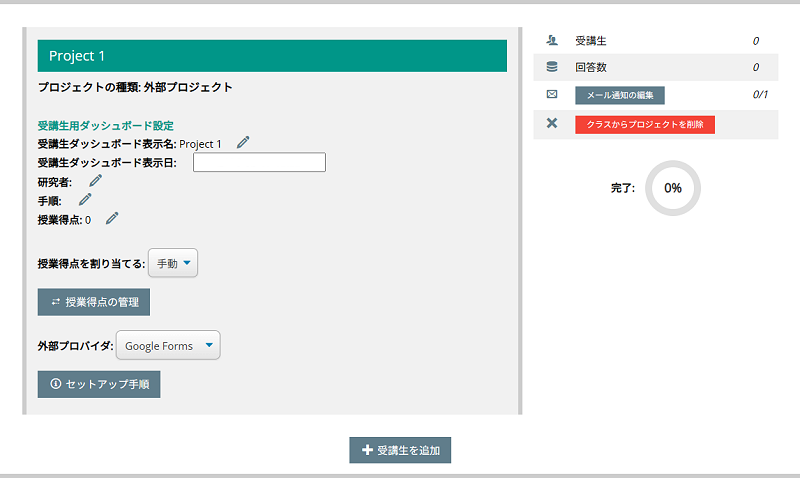The image size is (800, 478).
Task: Edit 手順 using its pencil icon
Action: 85,200
